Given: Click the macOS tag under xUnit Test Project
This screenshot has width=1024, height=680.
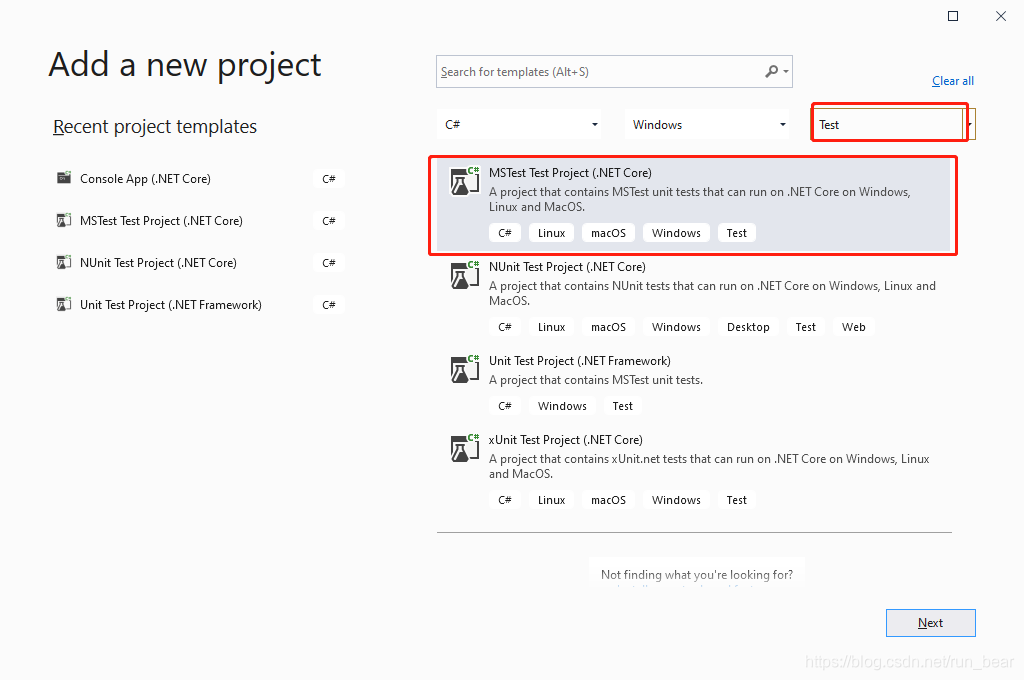Looking at the screenshot, I should coord(608,500).
